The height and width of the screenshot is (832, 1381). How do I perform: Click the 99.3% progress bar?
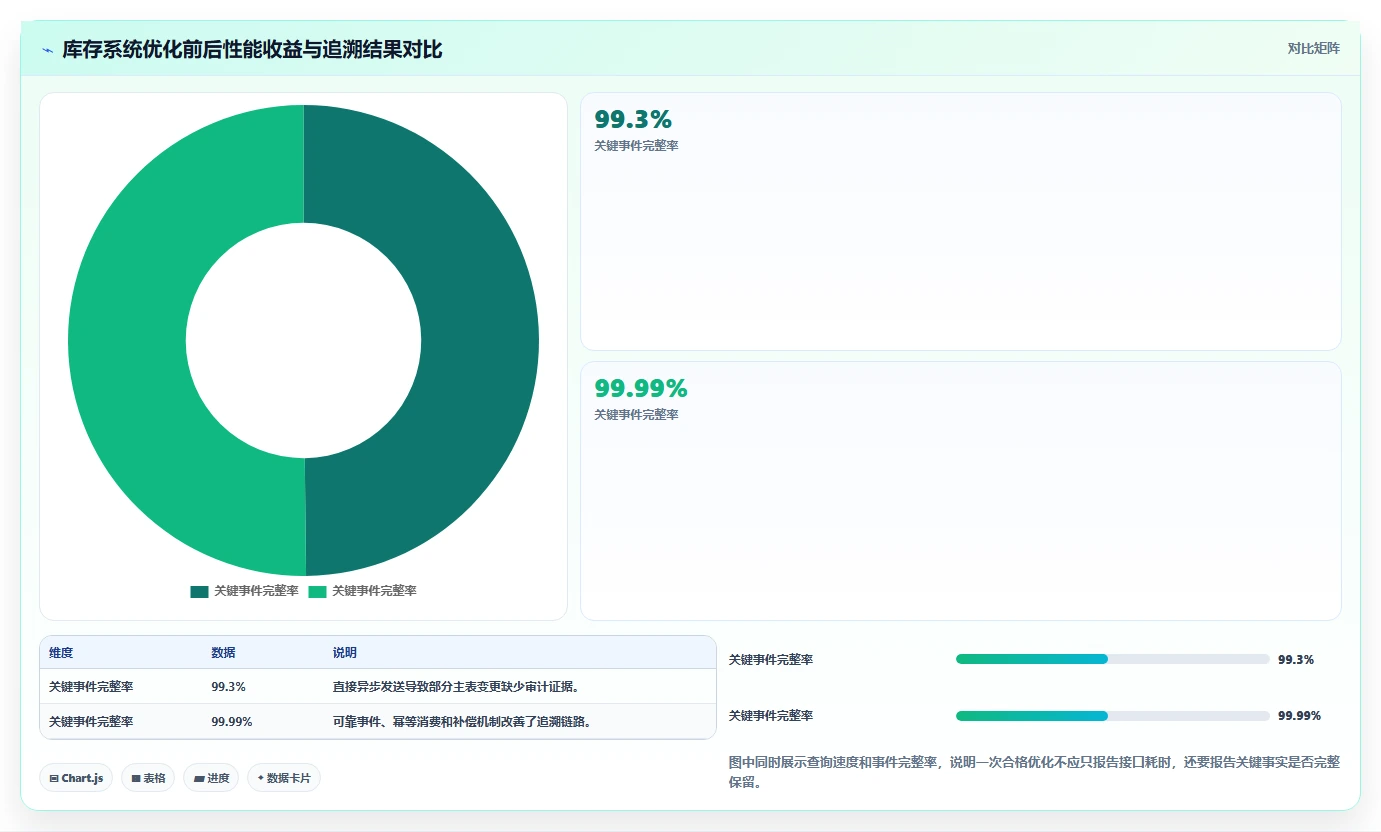(x=1112, y=659)
